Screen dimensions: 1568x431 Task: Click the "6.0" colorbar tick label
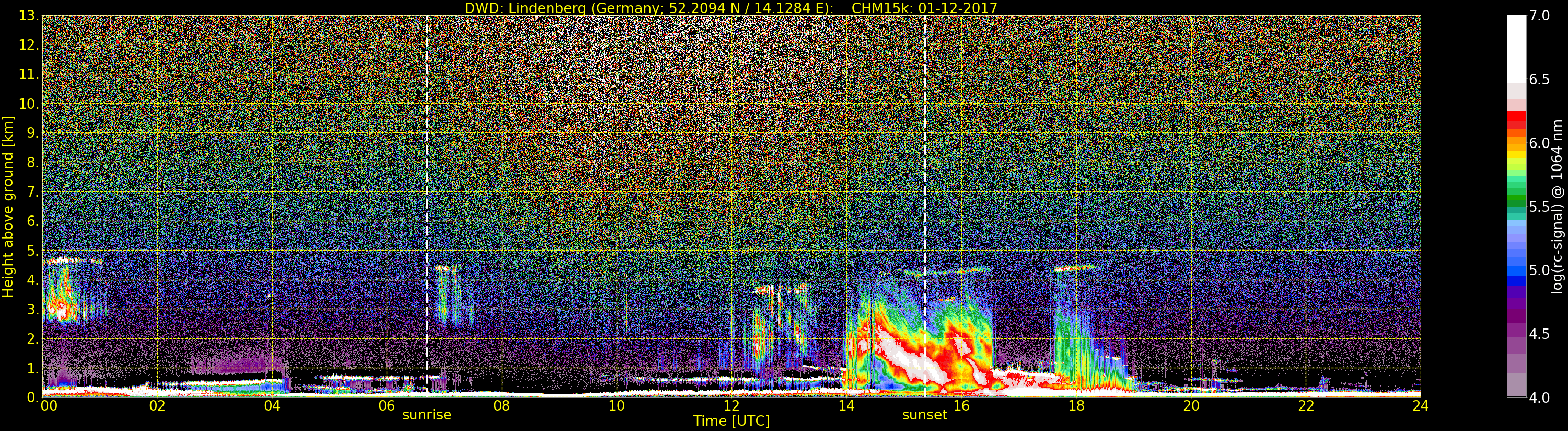tap(1539, 143)
